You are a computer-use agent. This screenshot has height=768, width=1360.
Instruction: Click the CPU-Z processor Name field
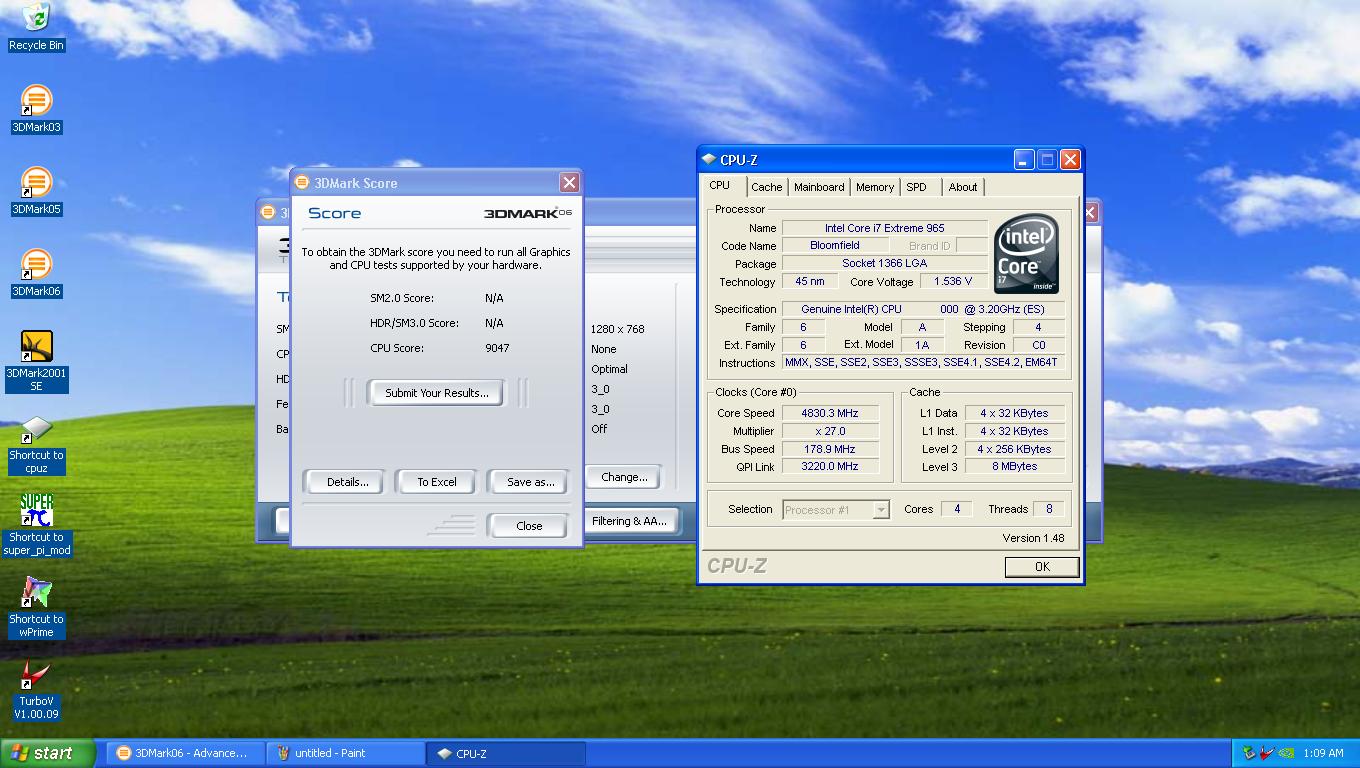[884, 228]
